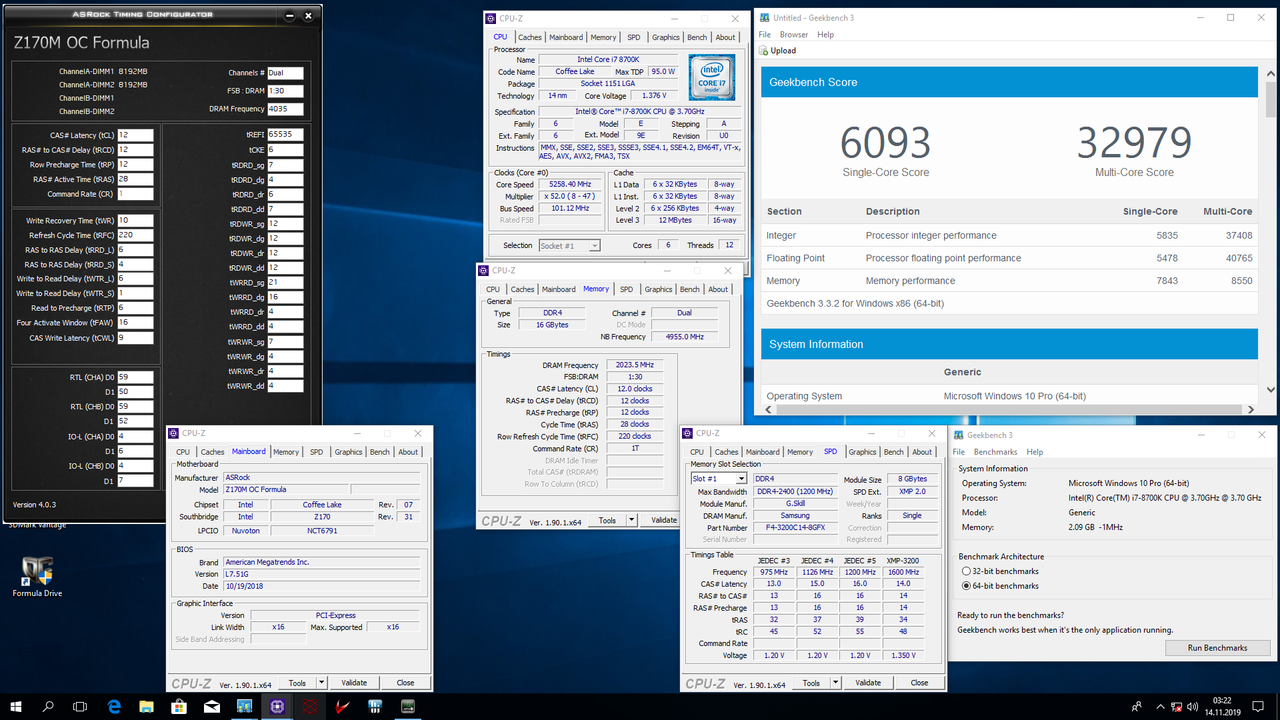
Task: Click Core Speed value 5258.40 MHz
Action: (572, 185)
